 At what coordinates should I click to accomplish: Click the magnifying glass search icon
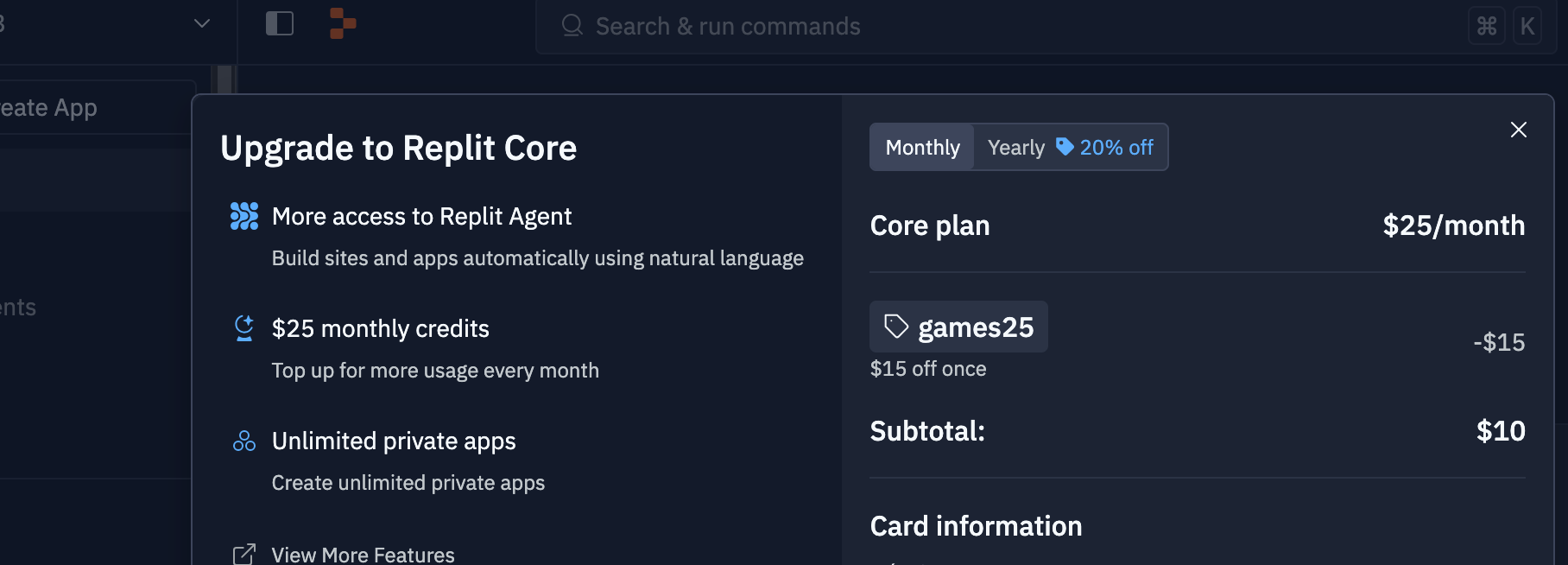click(571, 26)
